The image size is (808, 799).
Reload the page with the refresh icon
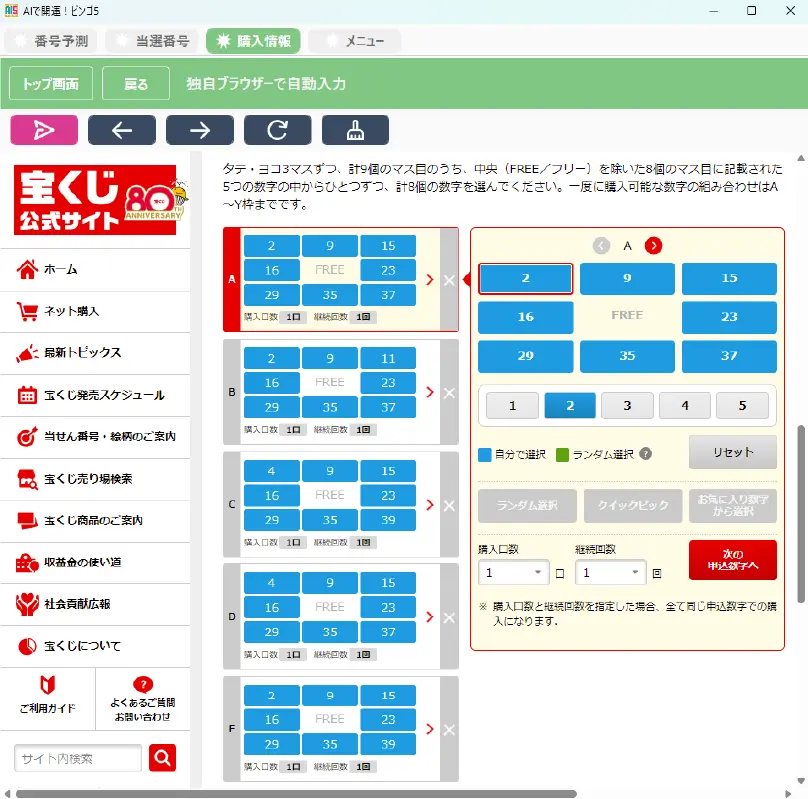point(277,129)
